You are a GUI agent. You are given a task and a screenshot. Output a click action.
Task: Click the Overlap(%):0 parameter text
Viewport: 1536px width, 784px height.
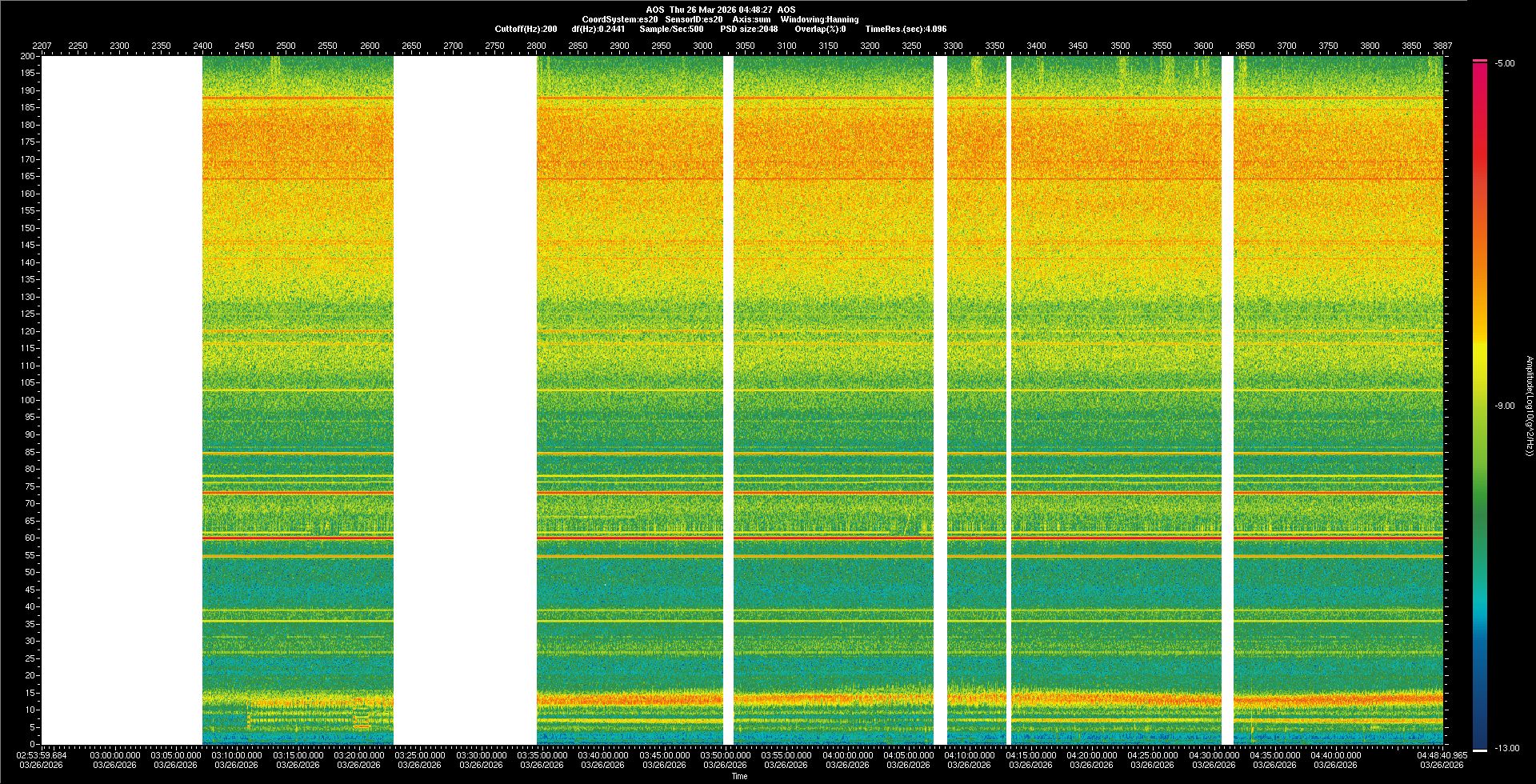pos(820,29)
